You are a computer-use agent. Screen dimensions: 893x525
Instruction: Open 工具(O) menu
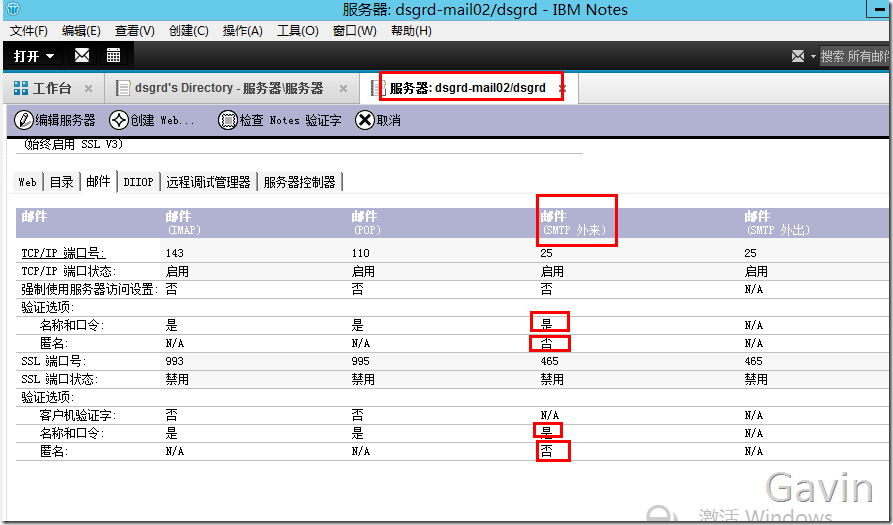(x=297, y=31)
